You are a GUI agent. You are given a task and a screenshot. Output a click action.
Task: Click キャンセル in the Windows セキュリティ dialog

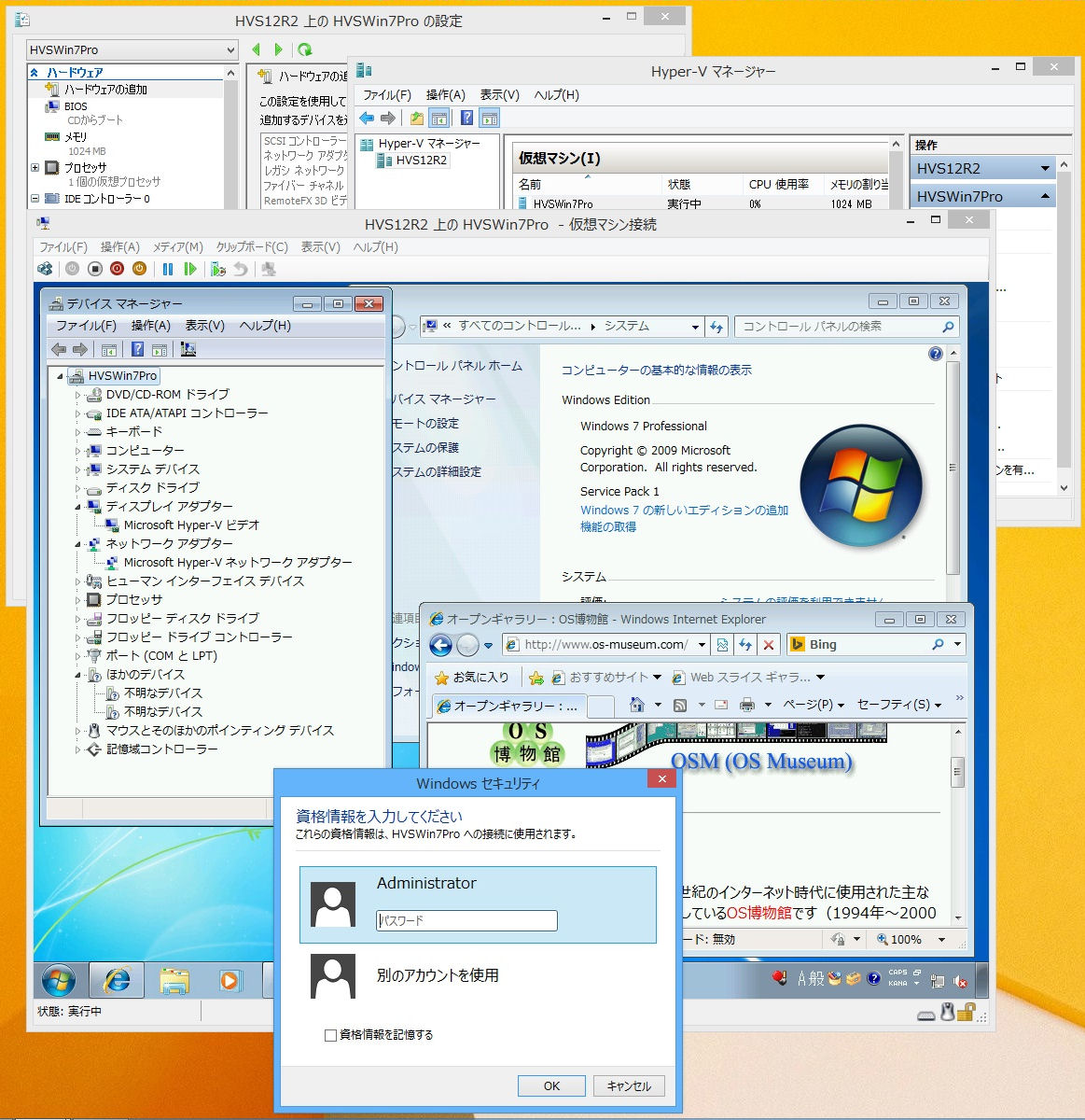pos(629,1086)
